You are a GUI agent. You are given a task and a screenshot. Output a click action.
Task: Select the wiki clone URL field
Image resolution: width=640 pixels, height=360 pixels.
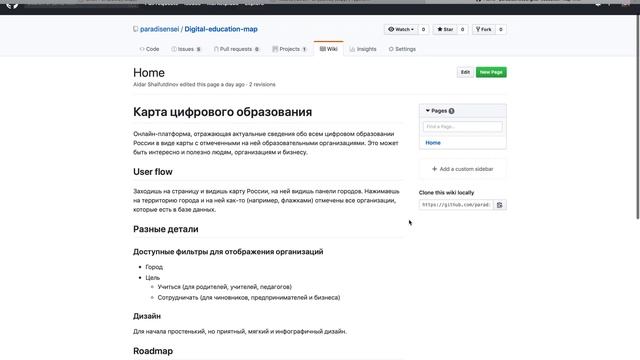[456, 205]
